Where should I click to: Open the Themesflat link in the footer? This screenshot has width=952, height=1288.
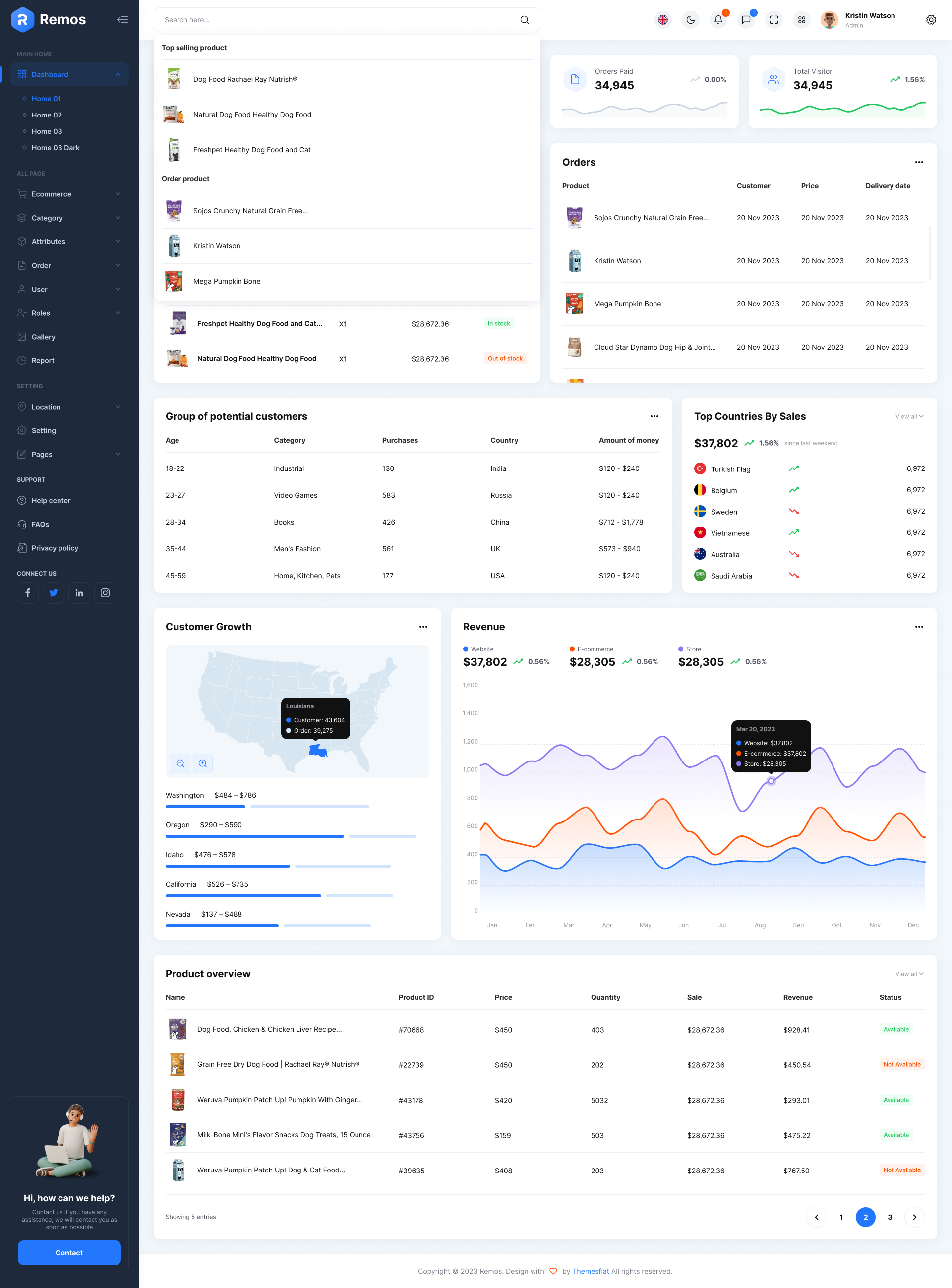pos(590,1271)
